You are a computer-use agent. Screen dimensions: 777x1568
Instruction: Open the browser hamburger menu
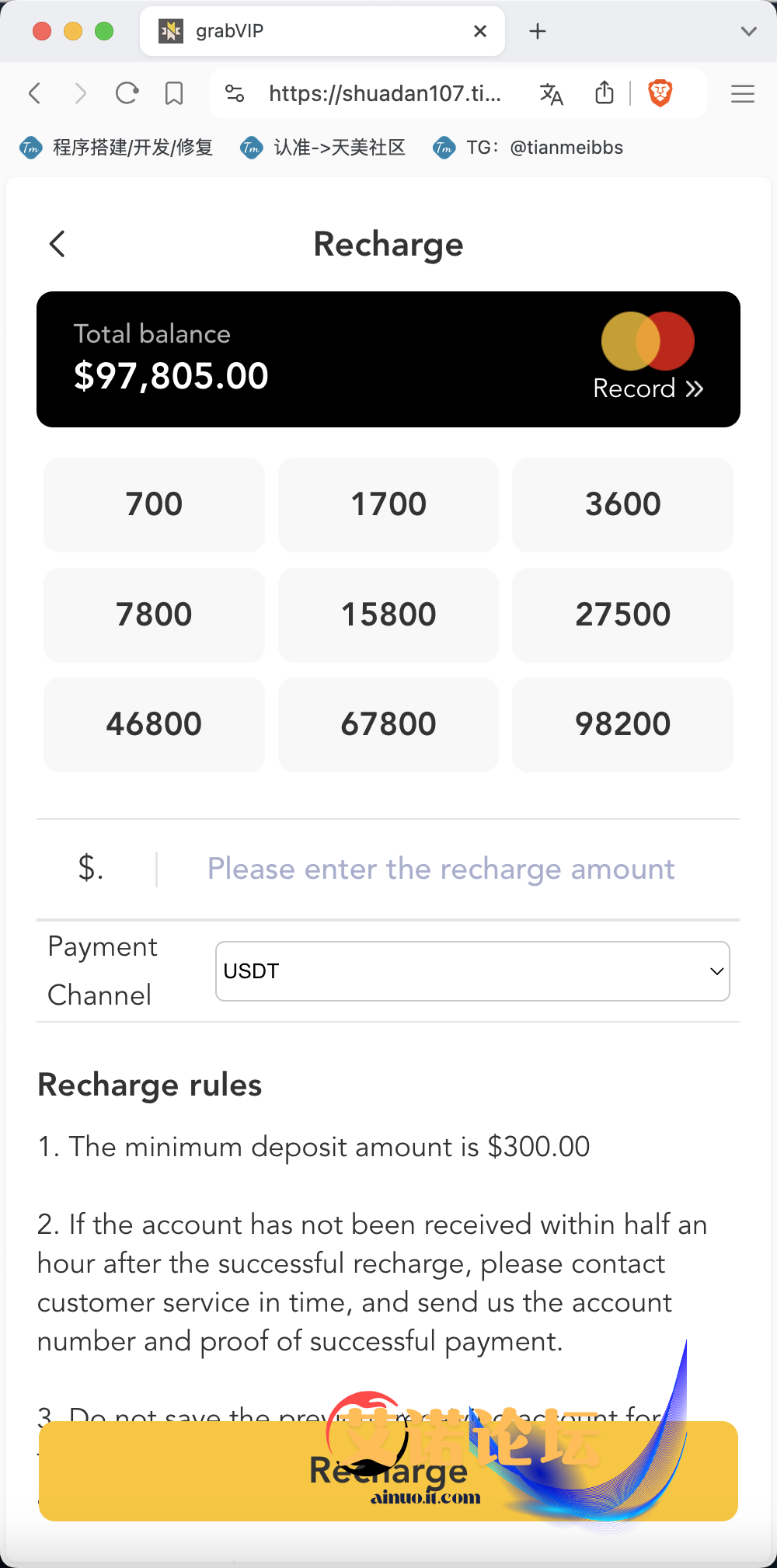coord(743,94)
